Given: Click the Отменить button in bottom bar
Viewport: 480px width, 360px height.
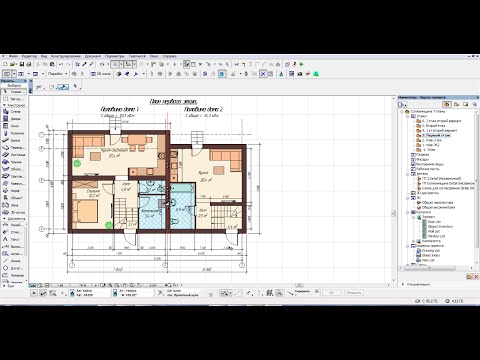Looking at the screenshot, I should click(x=353, y=292).
